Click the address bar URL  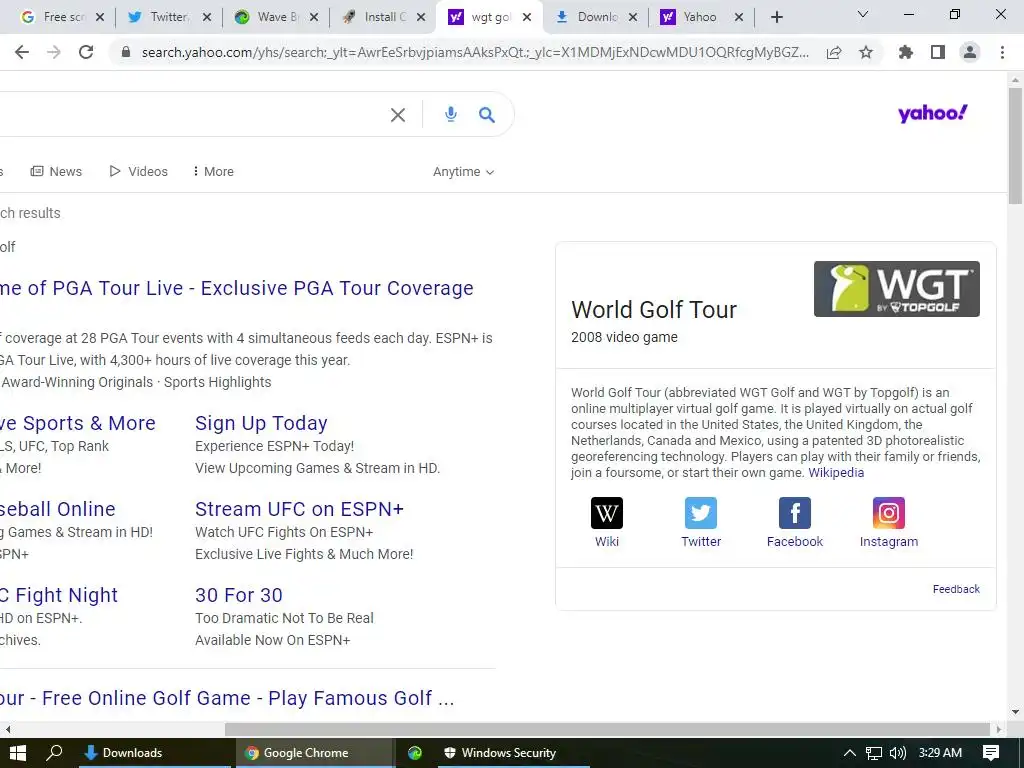pyautogui.click(x=475, y=52)
